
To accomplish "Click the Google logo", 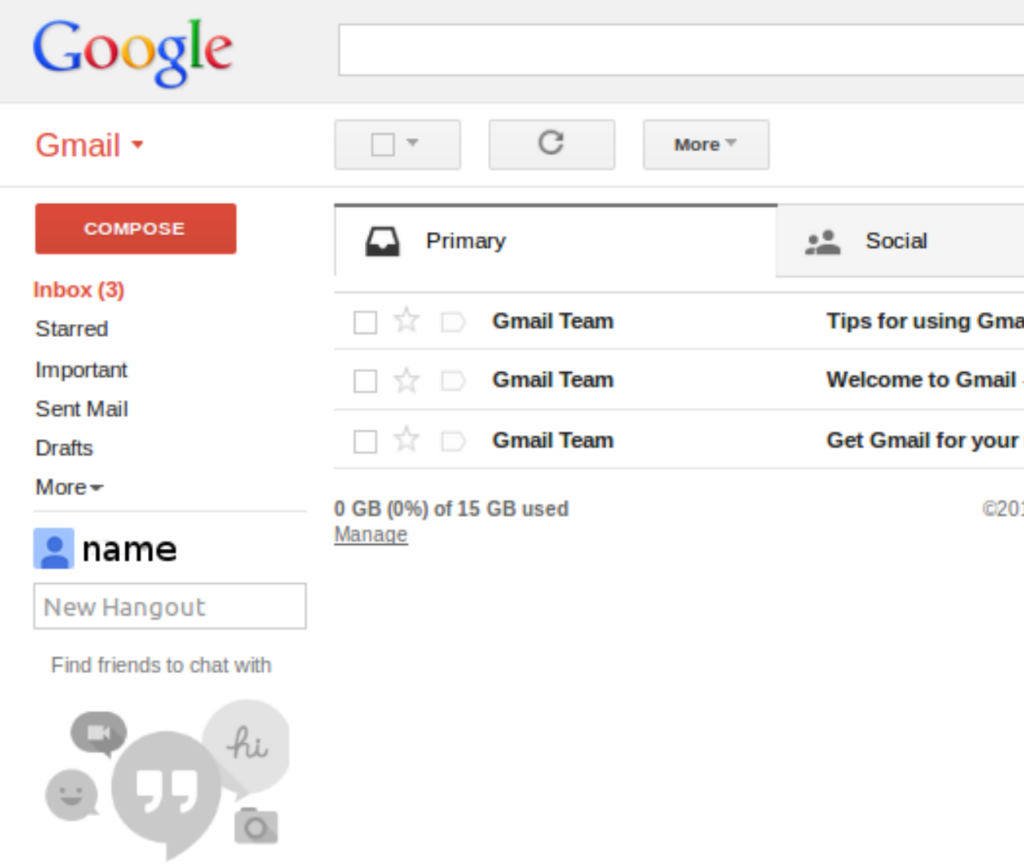I will 133,52.
